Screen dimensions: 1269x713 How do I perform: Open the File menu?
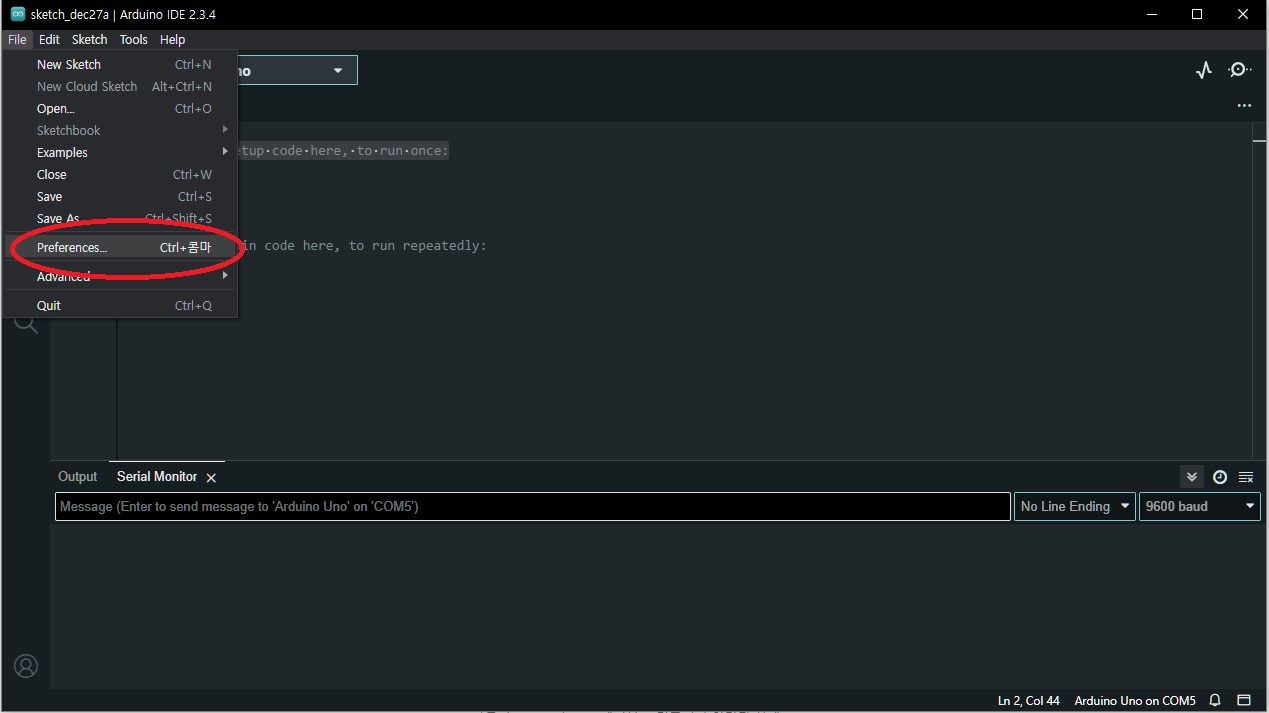[17, 39]
